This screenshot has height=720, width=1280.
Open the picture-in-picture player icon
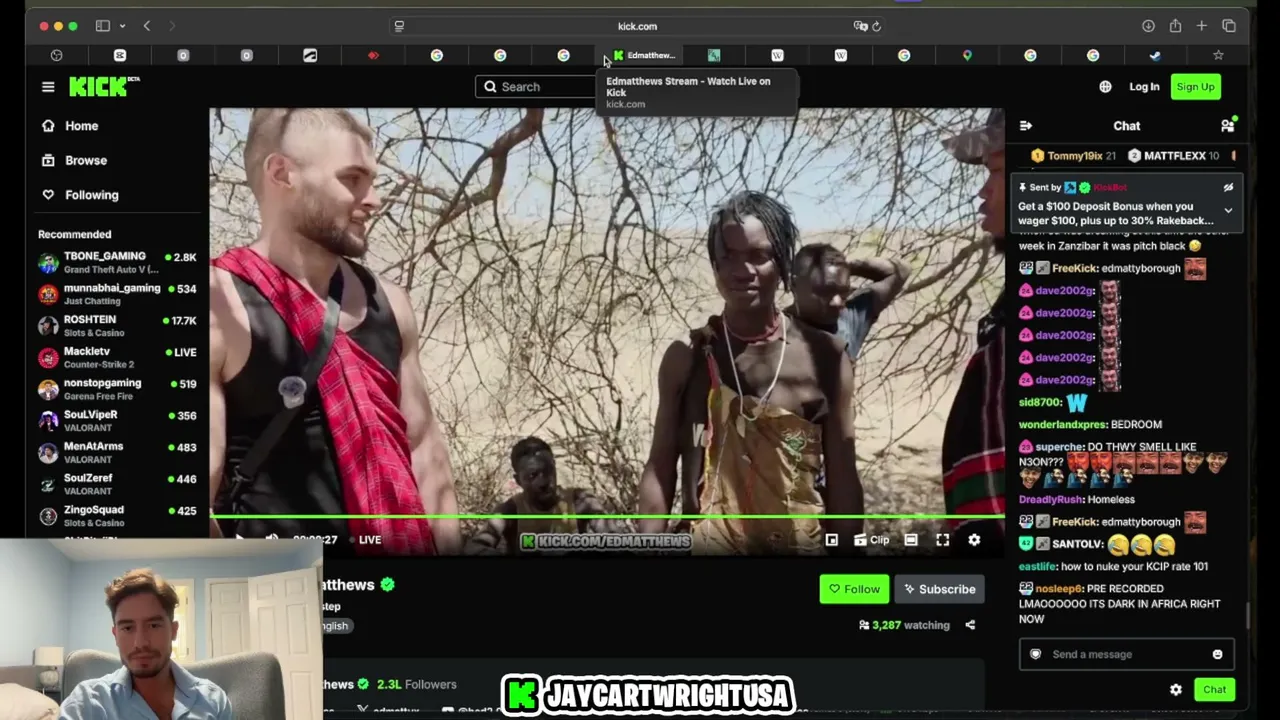tap(831, 540)
